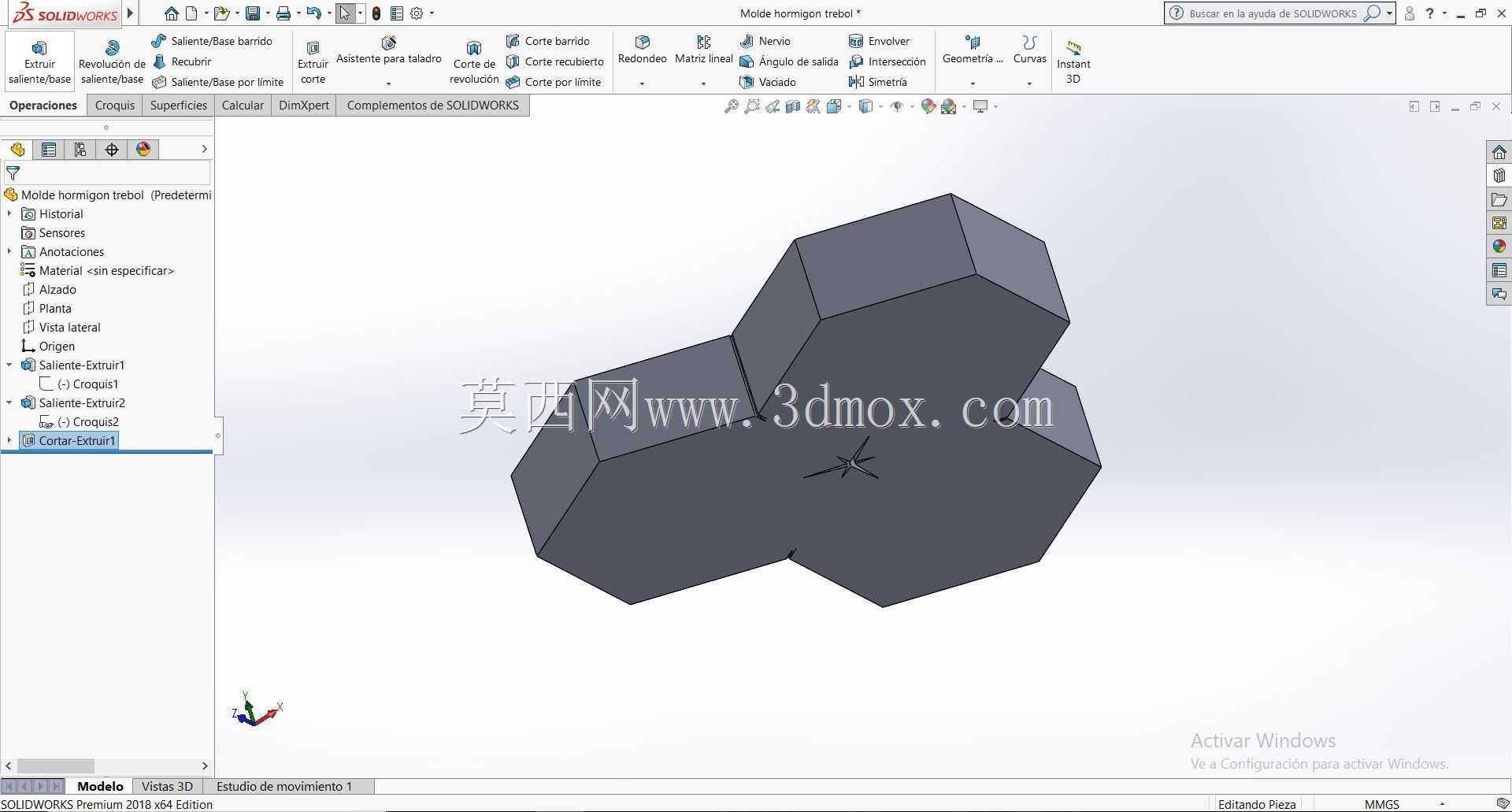Open the Matriz lineal dropdown arrow
The height and width of the screenshot is (812, 1512).
(x=703, y=83)
